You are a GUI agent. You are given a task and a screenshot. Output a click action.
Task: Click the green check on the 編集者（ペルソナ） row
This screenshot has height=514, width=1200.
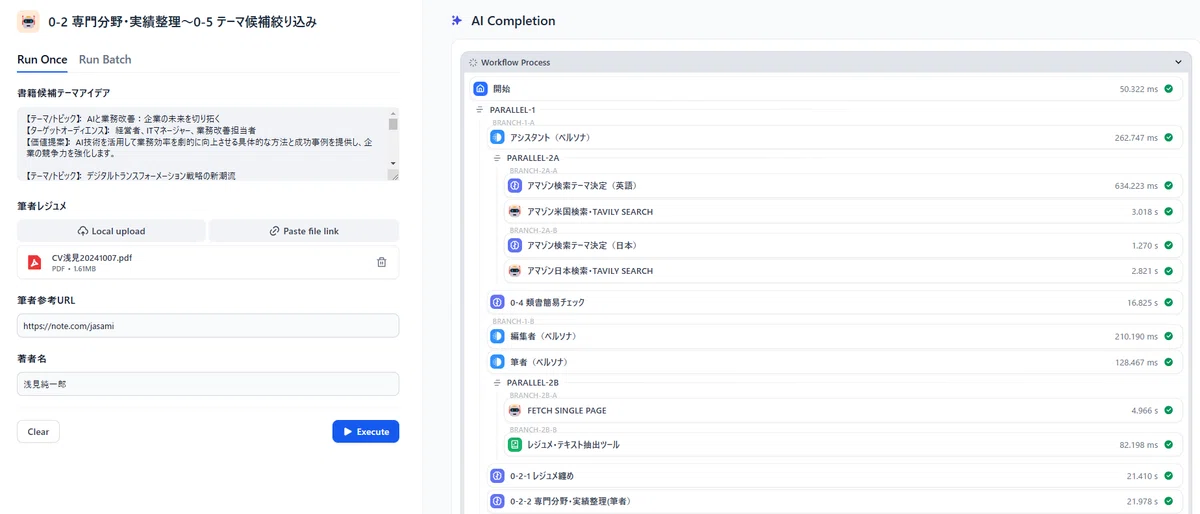point(1168,336)
